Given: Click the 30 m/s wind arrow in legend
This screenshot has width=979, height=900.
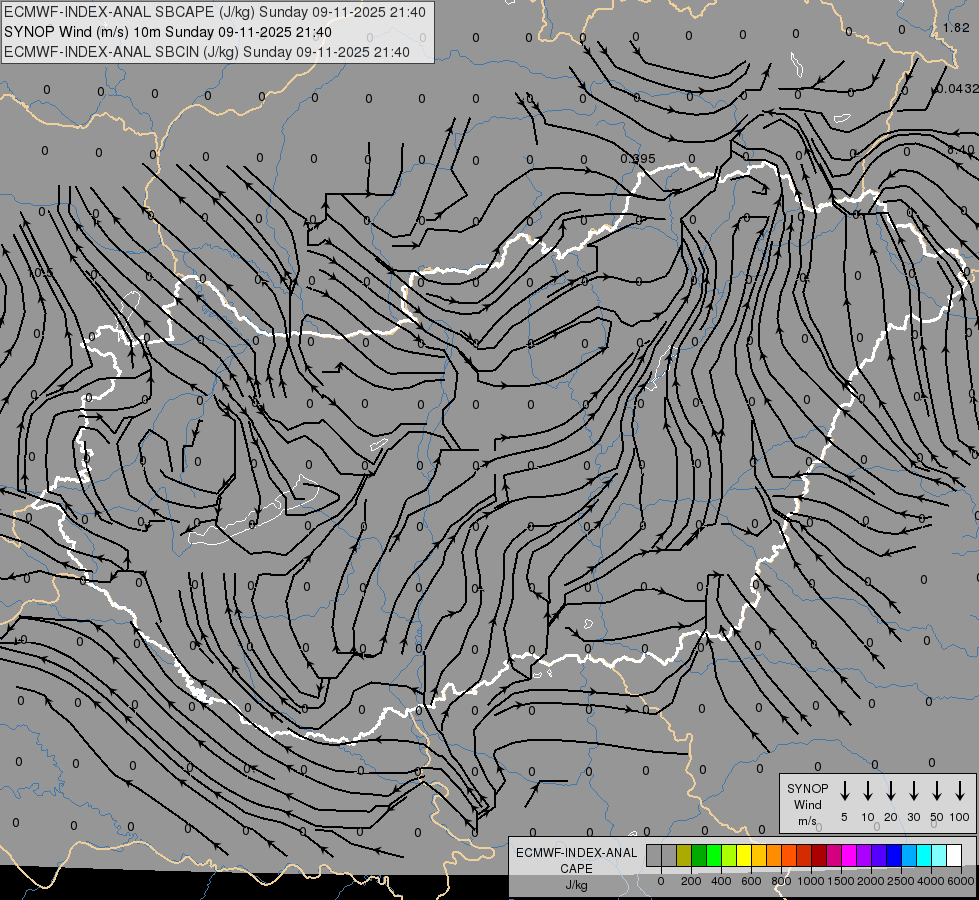Looking at the screenshot, I should pyautogui.click(x=913, y=791).
